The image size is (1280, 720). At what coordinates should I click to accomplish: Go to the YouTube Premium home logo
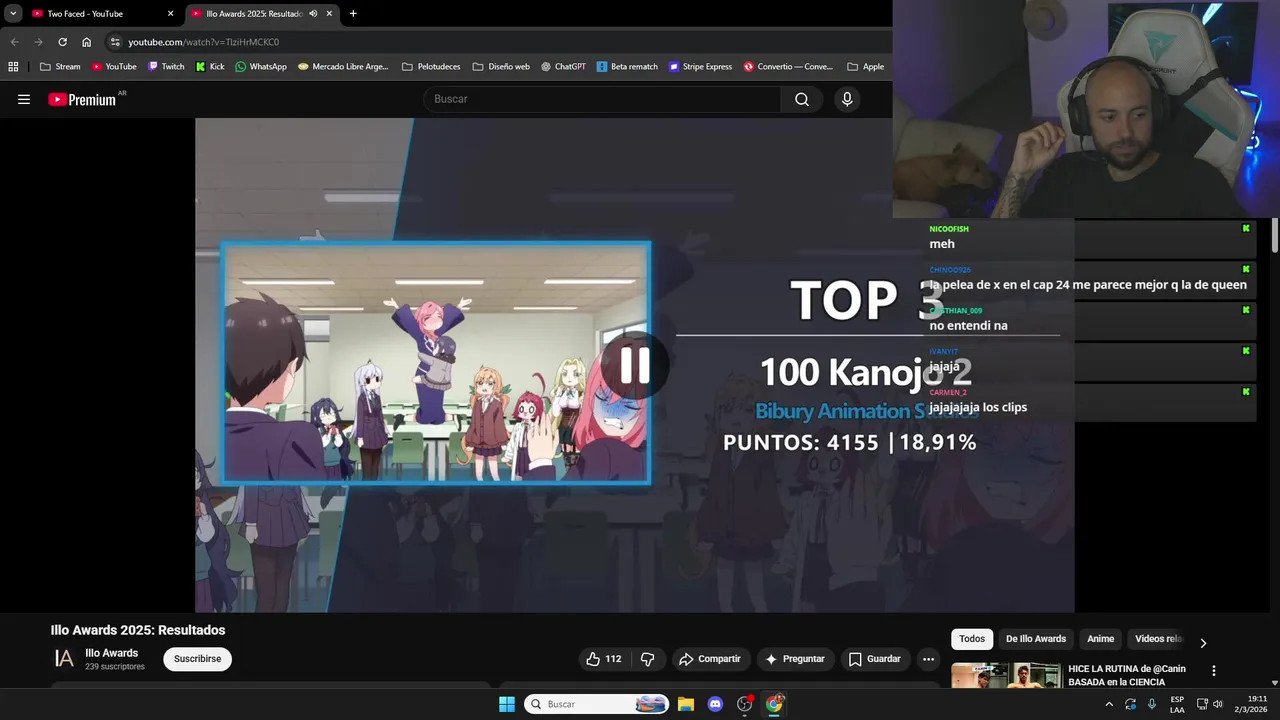pos(82,99)
